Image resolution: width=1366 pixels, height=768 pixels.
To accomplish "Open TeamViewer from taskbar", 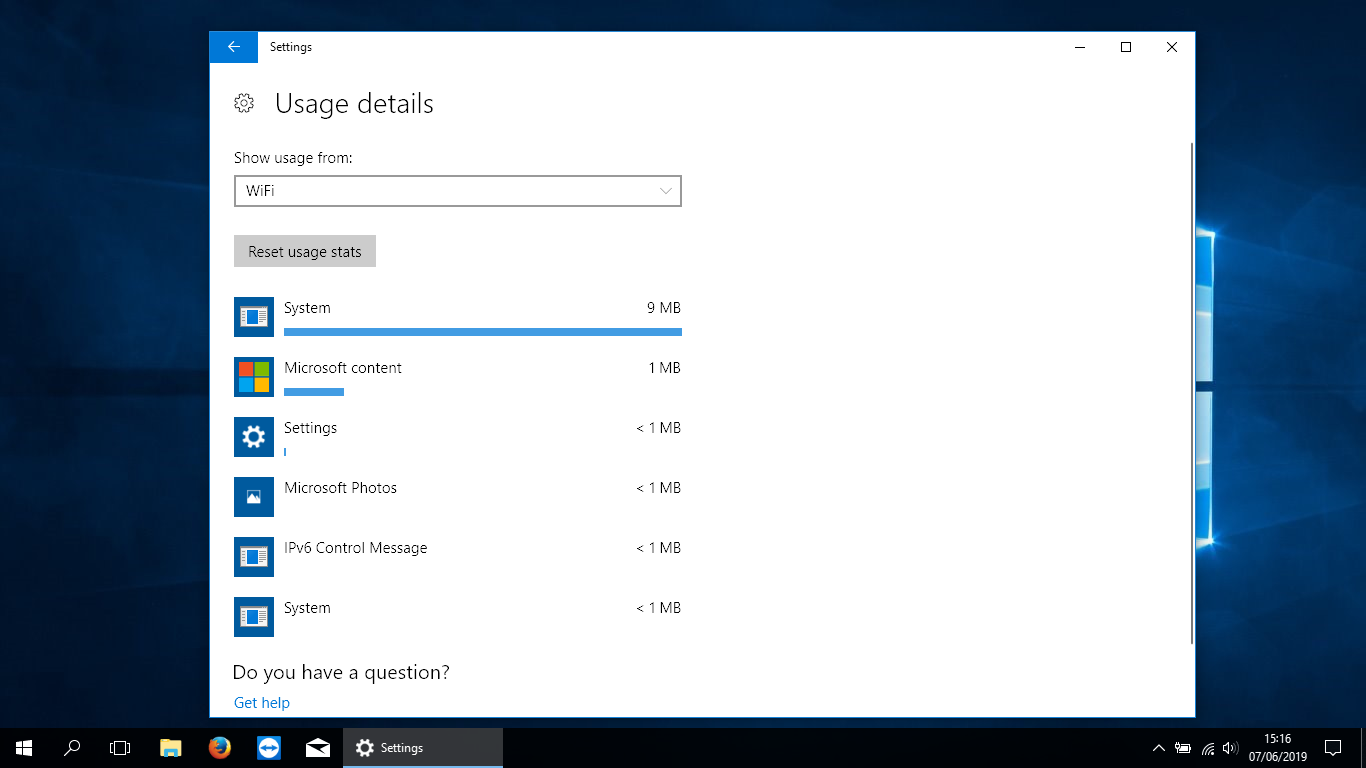I will pos(269,748).
